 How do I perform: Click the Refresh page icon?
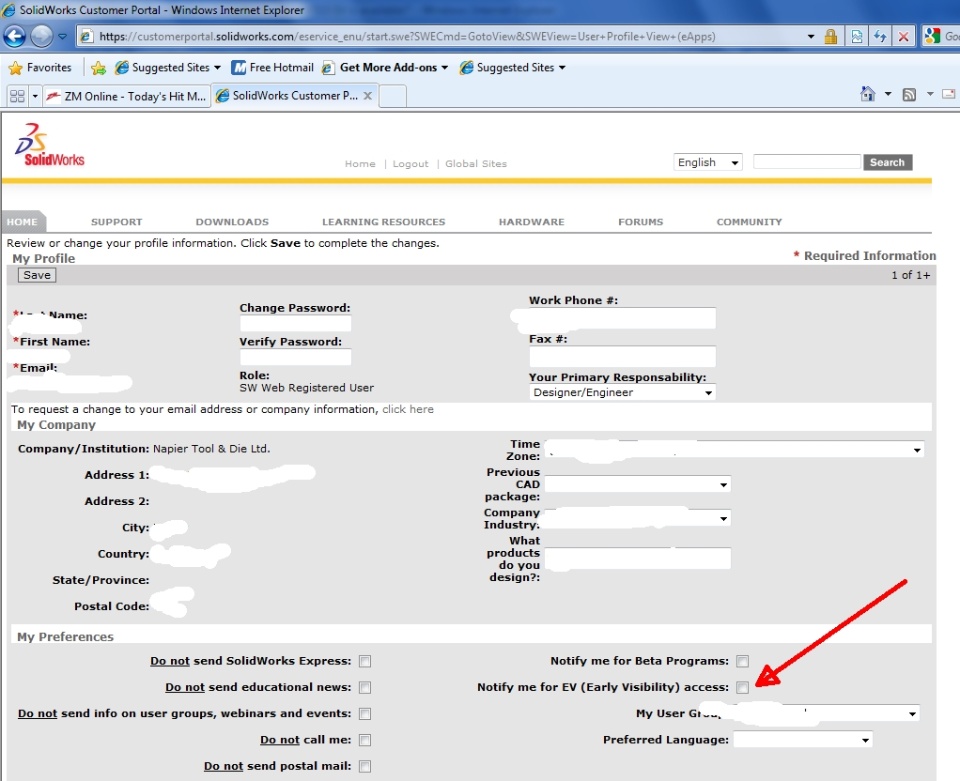(x=880, y=37)
